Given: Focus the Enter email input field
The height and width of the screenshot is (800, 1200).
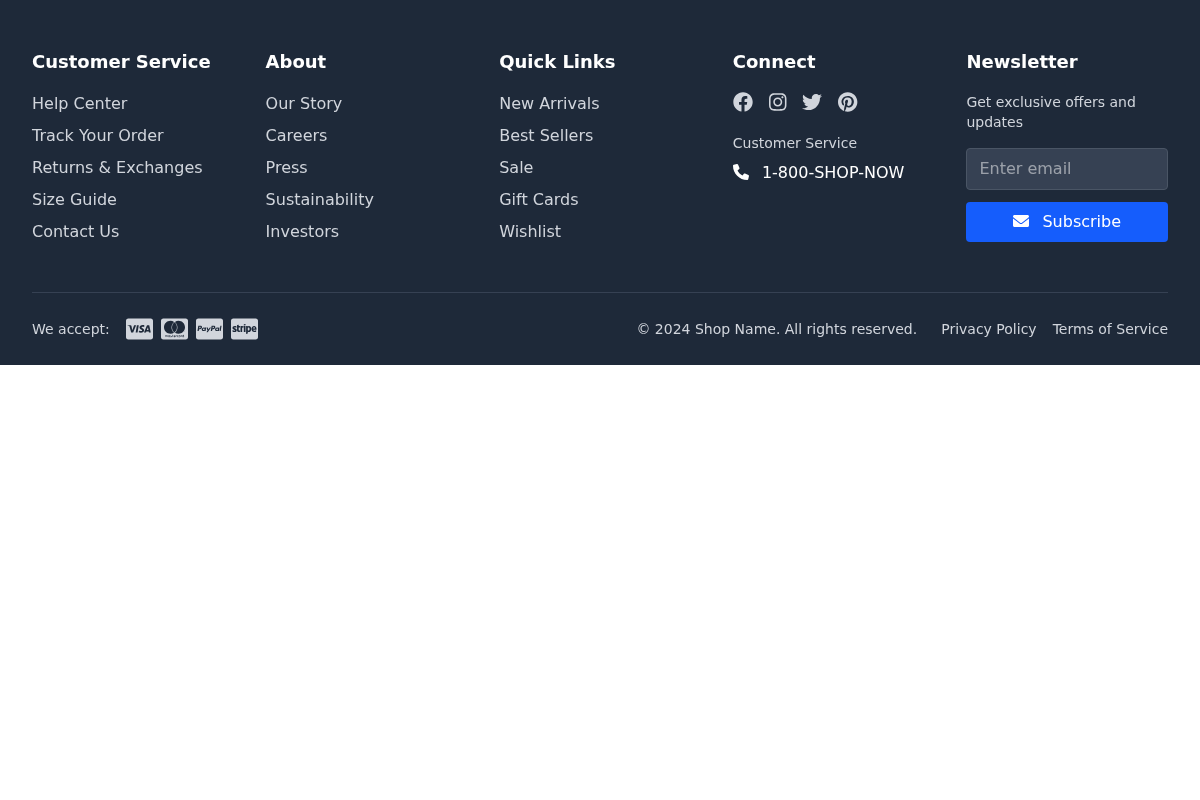Looking at the screenshot, I should pyautogui.click(x=1067, y=169).
